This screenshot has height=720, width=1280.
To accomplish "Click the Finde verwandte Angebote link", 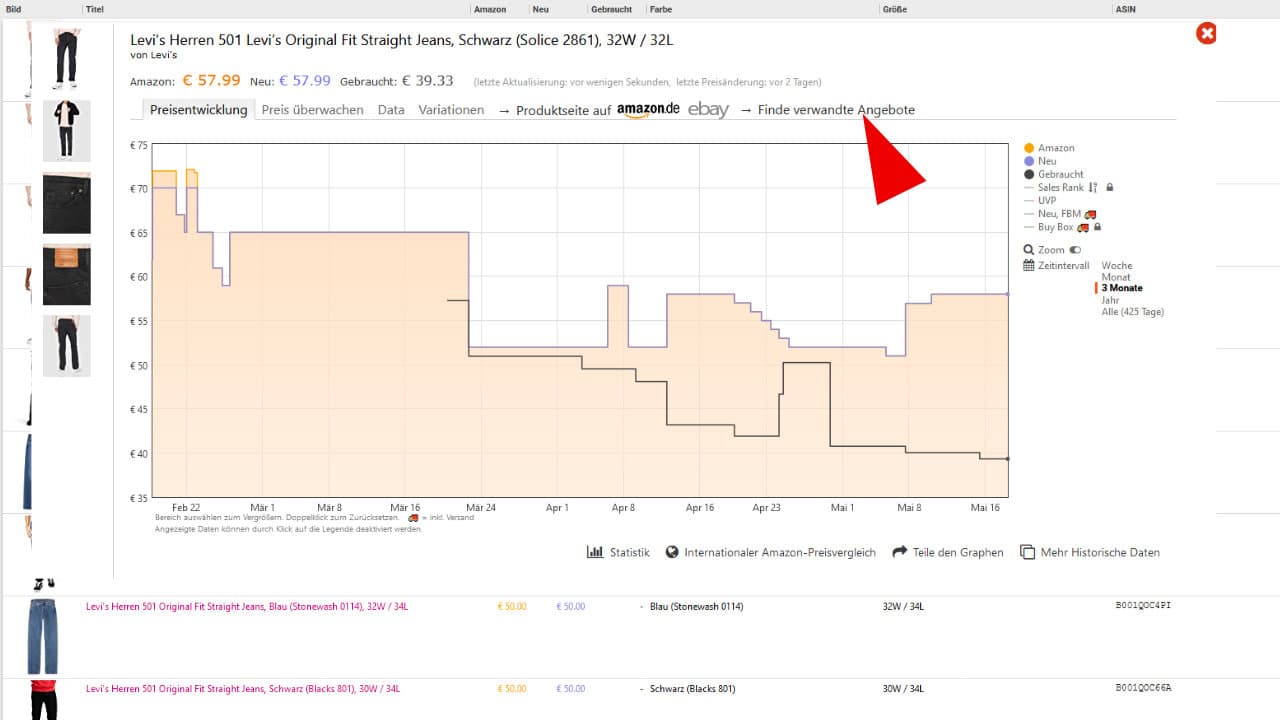I will (835, 110).
